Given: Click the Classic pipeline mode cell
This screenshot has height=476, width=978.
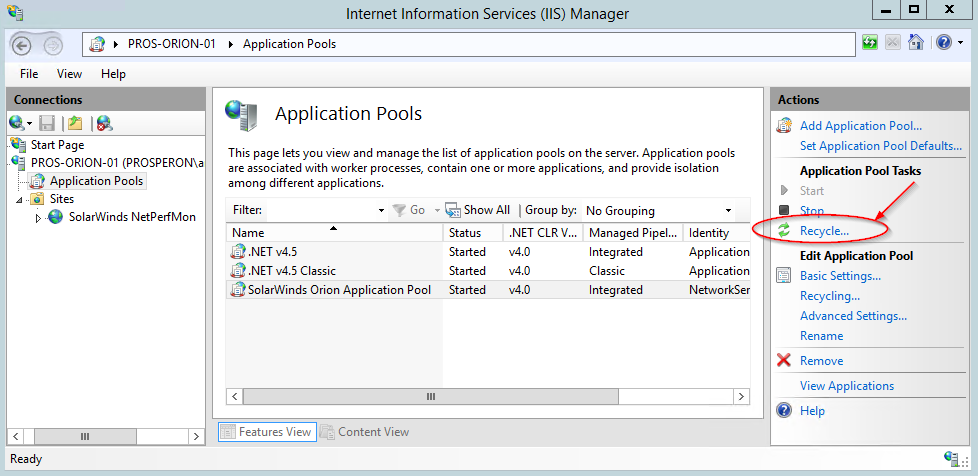Looking at the screenshot, I should [x=607, y=271].
